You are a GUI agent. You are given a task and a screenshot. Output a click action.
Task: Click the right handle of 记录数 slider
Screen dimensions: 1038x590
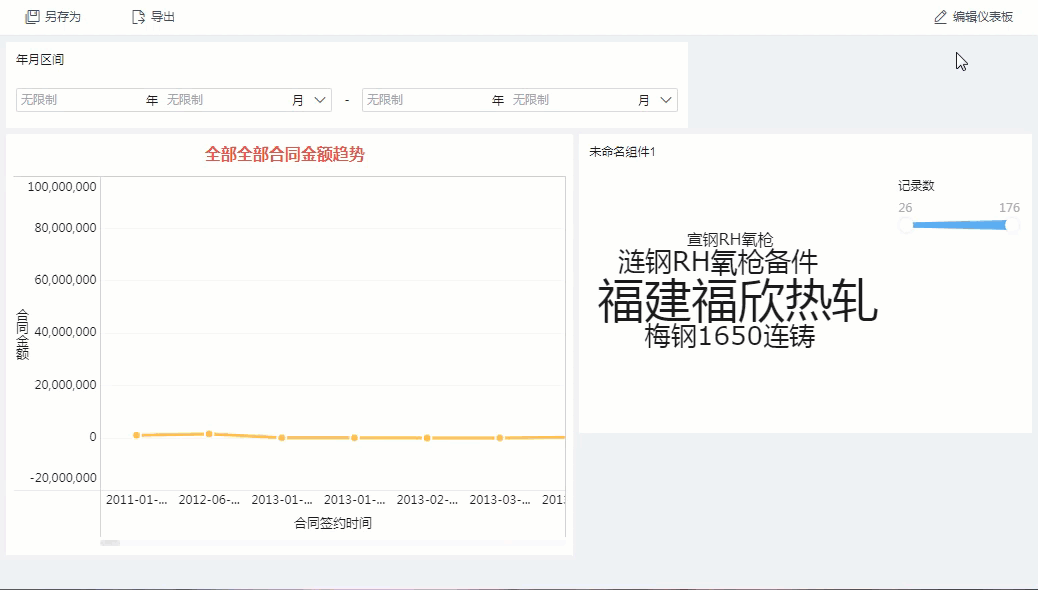(x=1012, y=225)
